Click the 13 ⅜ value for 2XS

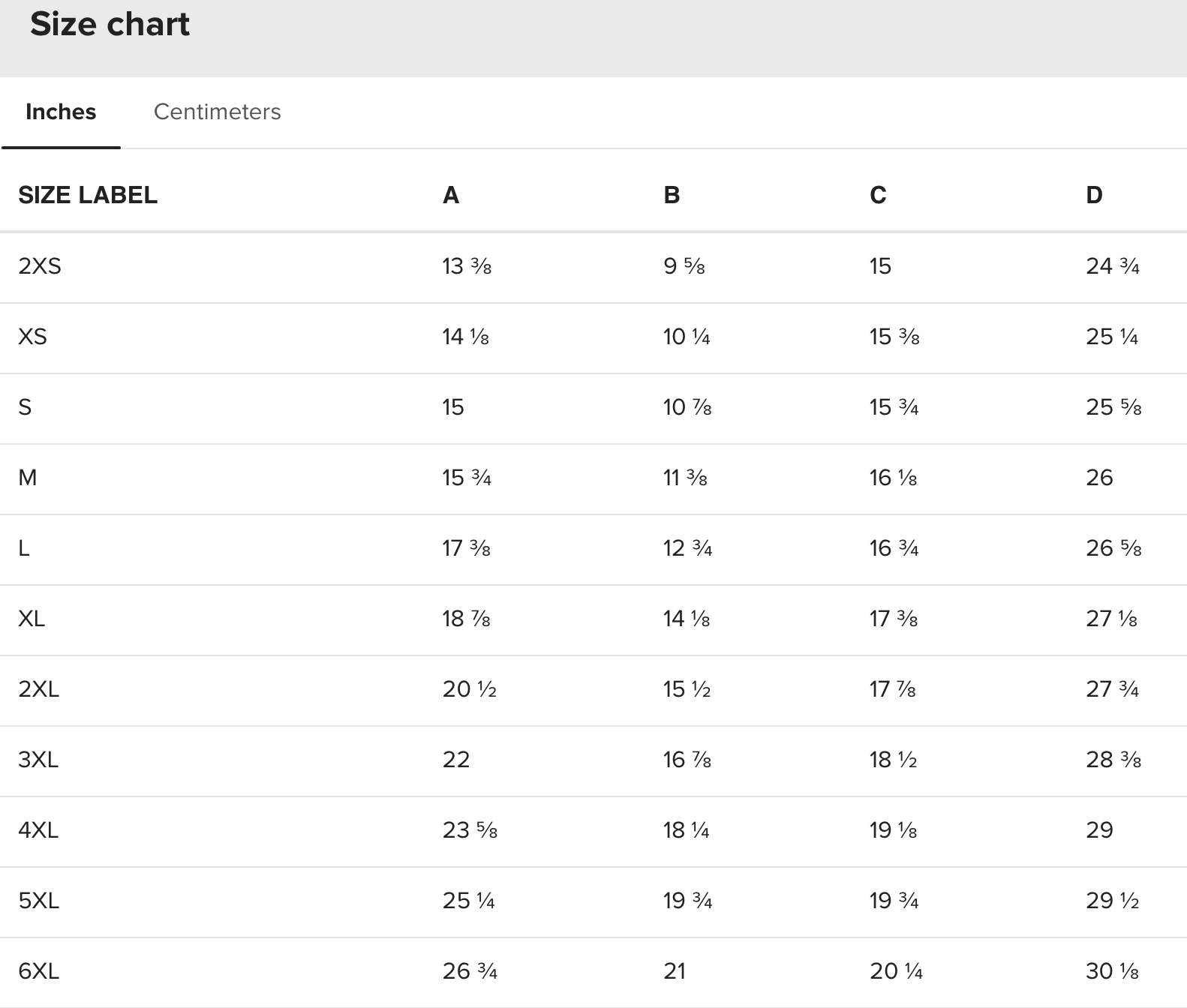467,266
